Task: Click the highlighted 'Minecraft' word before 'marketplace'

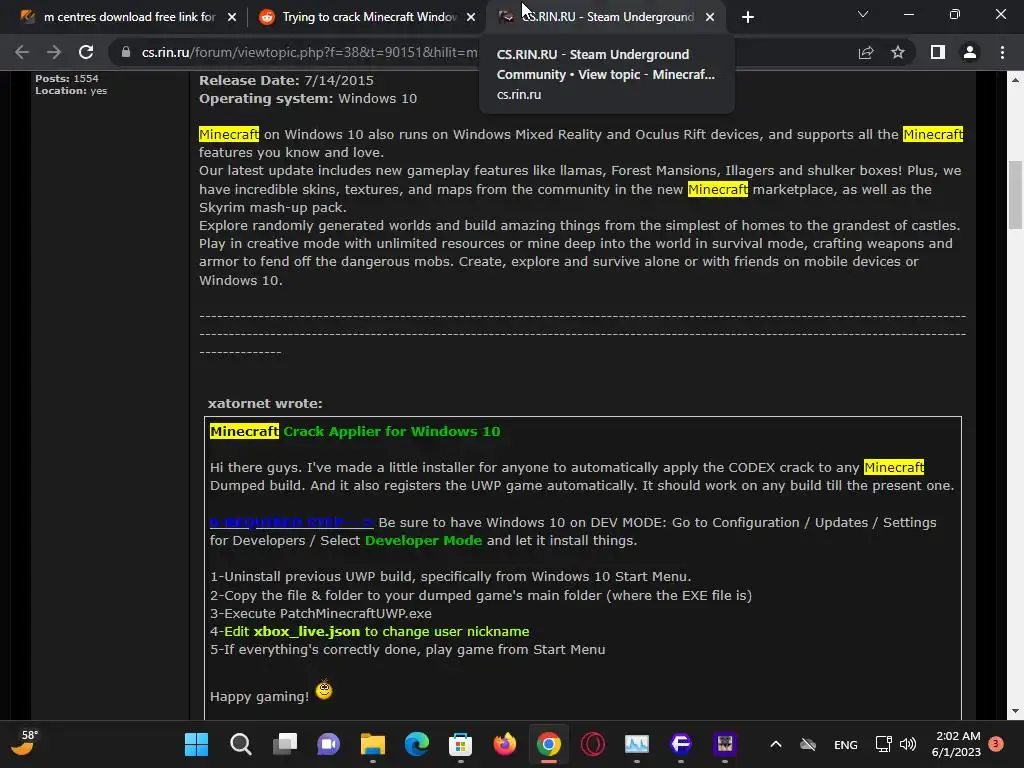Action: coord(718,189)
